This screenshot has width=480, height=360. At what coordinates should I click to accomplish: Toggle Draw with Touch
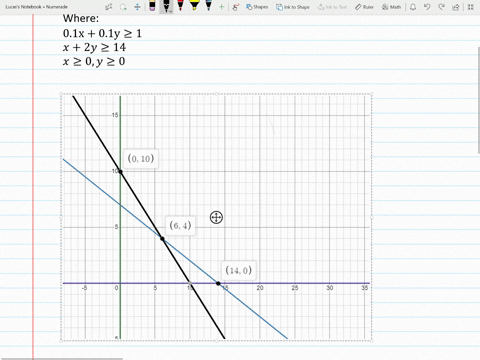tap(236, 7)
